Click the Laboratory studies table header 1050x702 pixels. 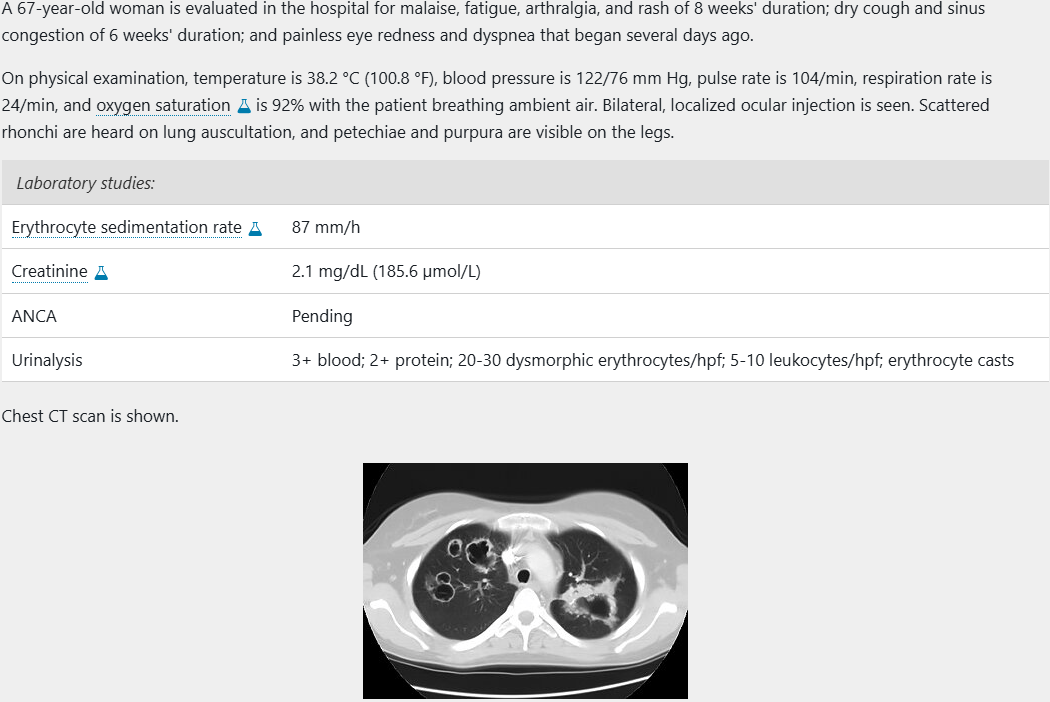[85, 183]
